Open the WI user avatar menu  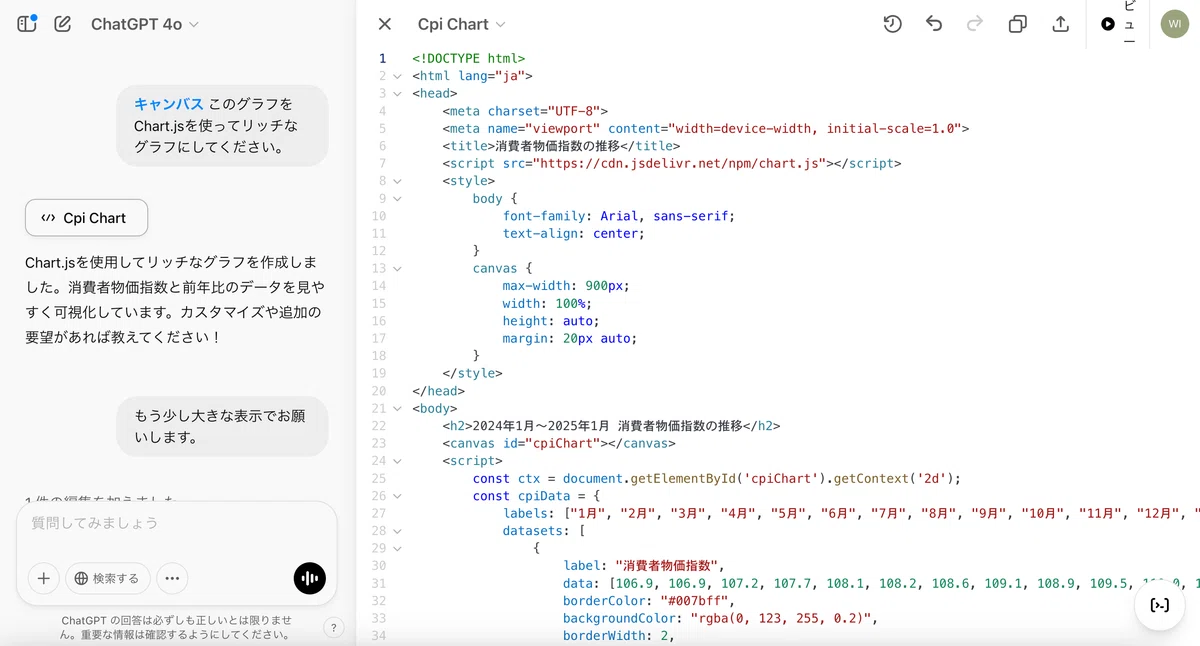1175,24
